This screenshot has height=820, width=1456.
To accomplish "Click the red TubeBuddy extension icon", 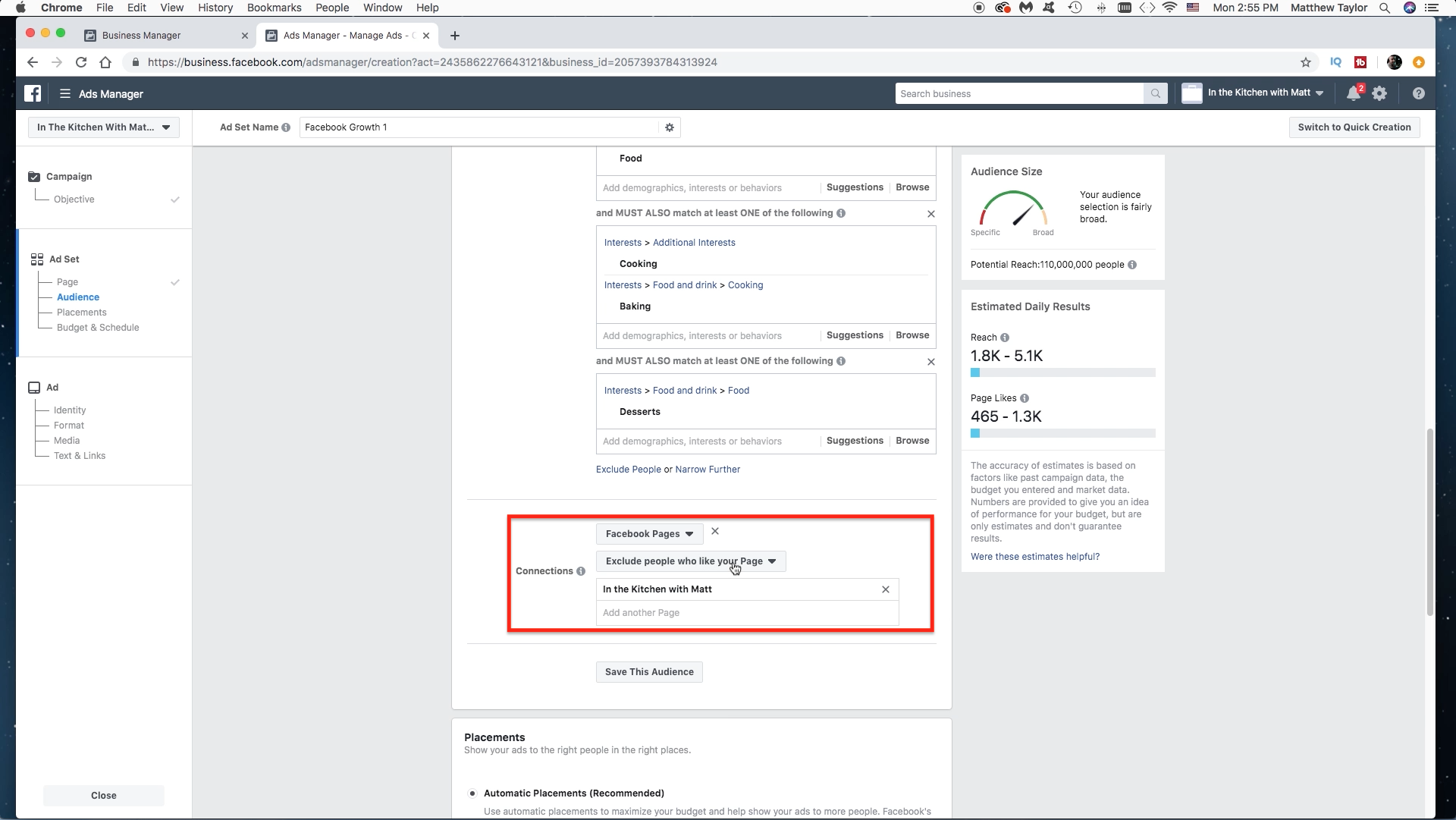I will (x=1361, y=62).
